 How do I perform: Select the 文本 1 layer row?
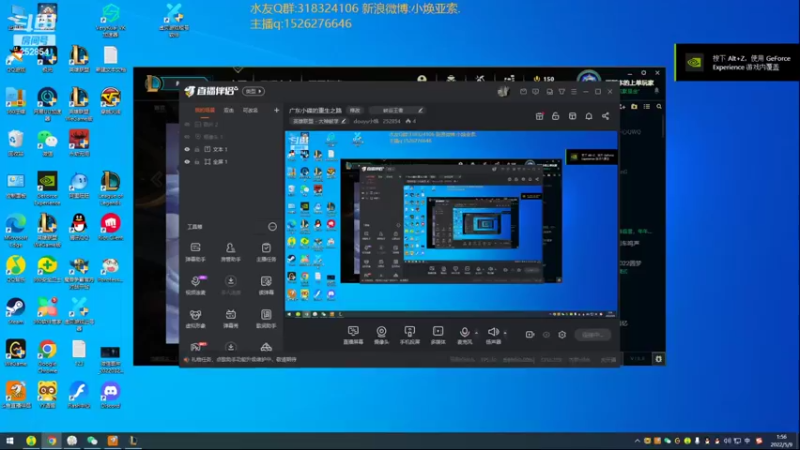click(231, 149)
